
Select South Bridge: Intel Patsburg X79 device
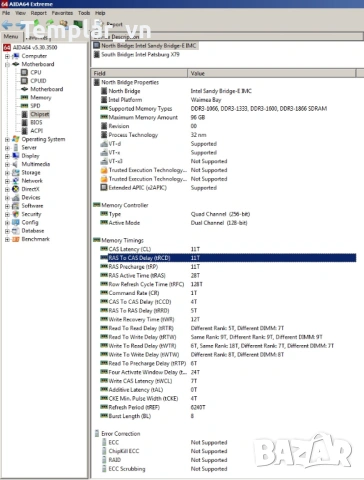coord(137,54)
